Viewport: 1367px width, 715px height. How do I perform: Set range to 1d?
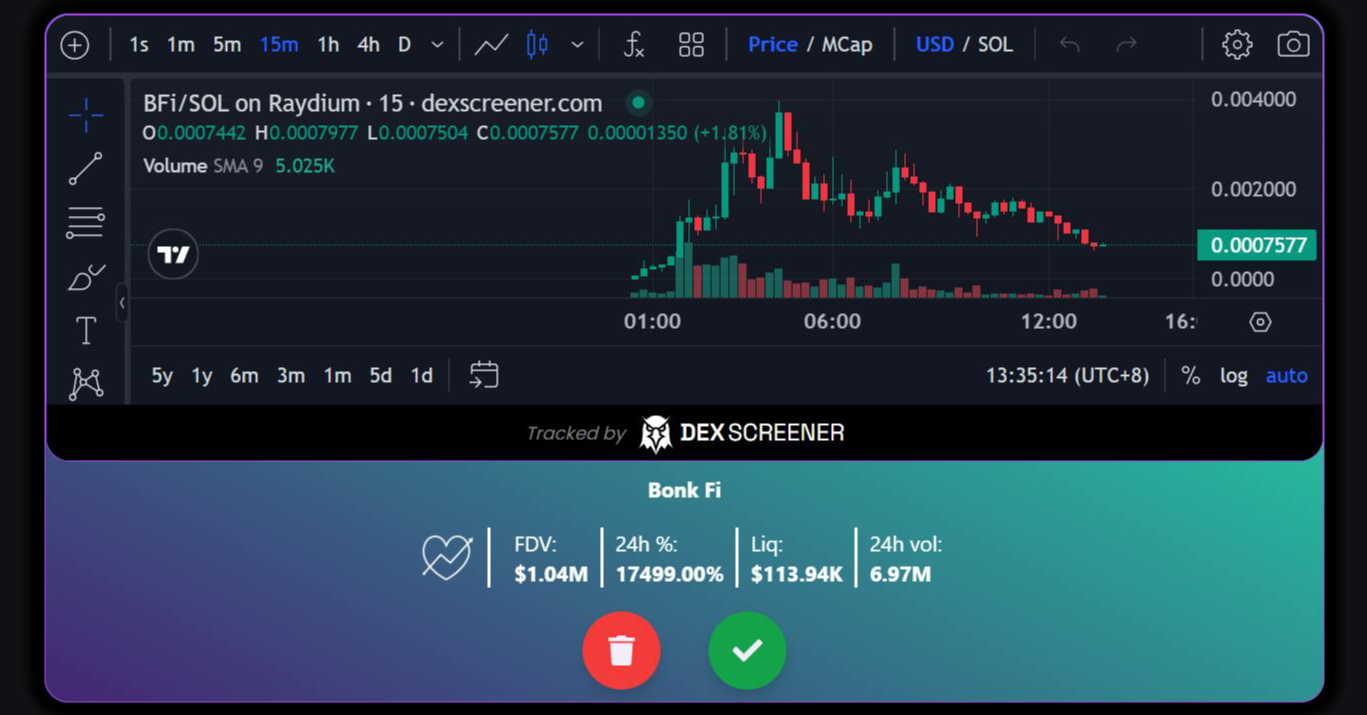click(x=422, y=376)
